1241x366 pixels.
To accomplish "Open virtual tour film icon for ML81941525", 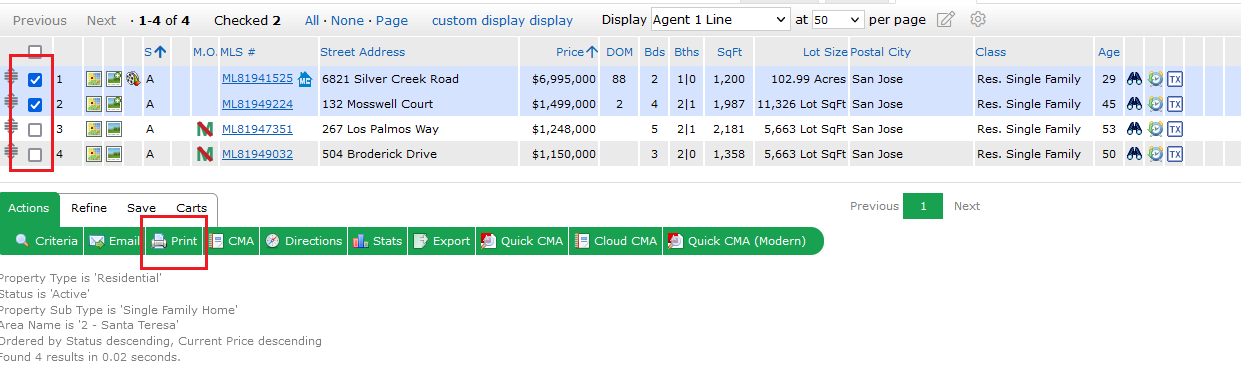I will tap(132, 79).
